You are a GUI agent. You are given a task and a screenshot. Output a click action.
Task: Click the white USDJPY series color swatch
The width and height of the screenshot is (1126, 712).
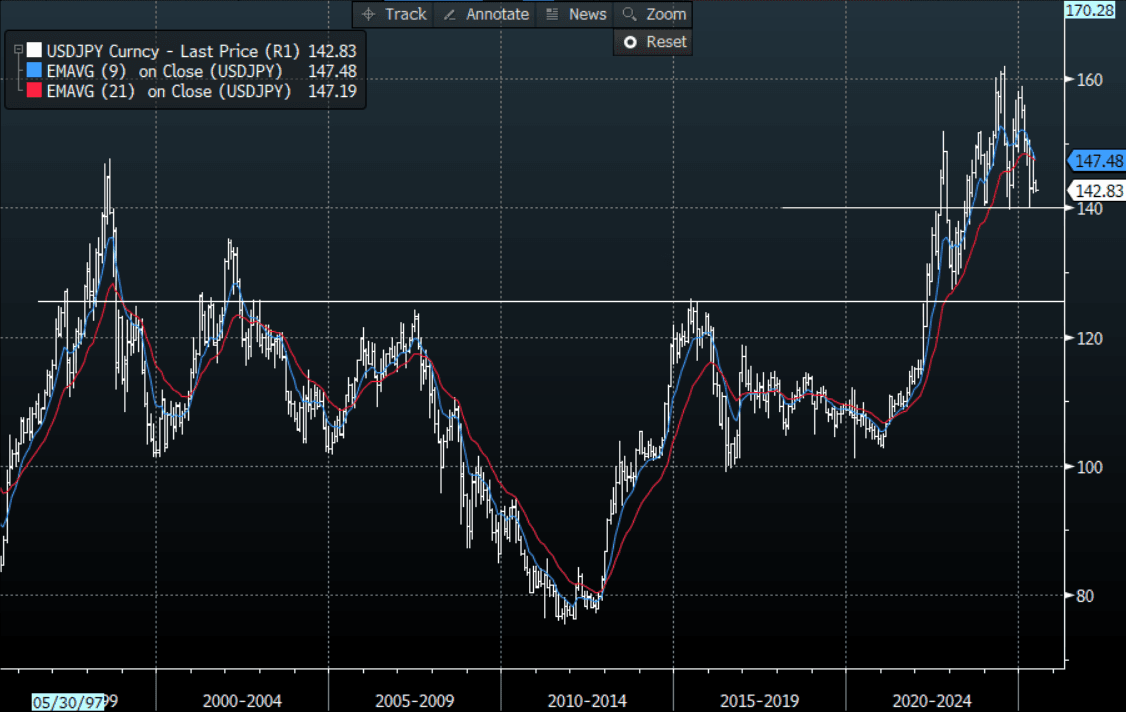pos(35,49)
